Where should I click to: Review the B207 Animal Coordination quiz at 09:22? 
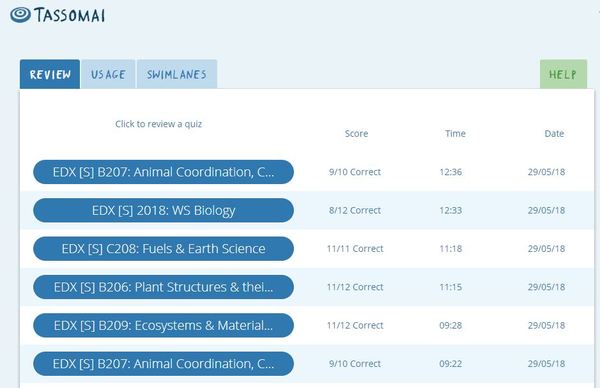coord(163,364)
